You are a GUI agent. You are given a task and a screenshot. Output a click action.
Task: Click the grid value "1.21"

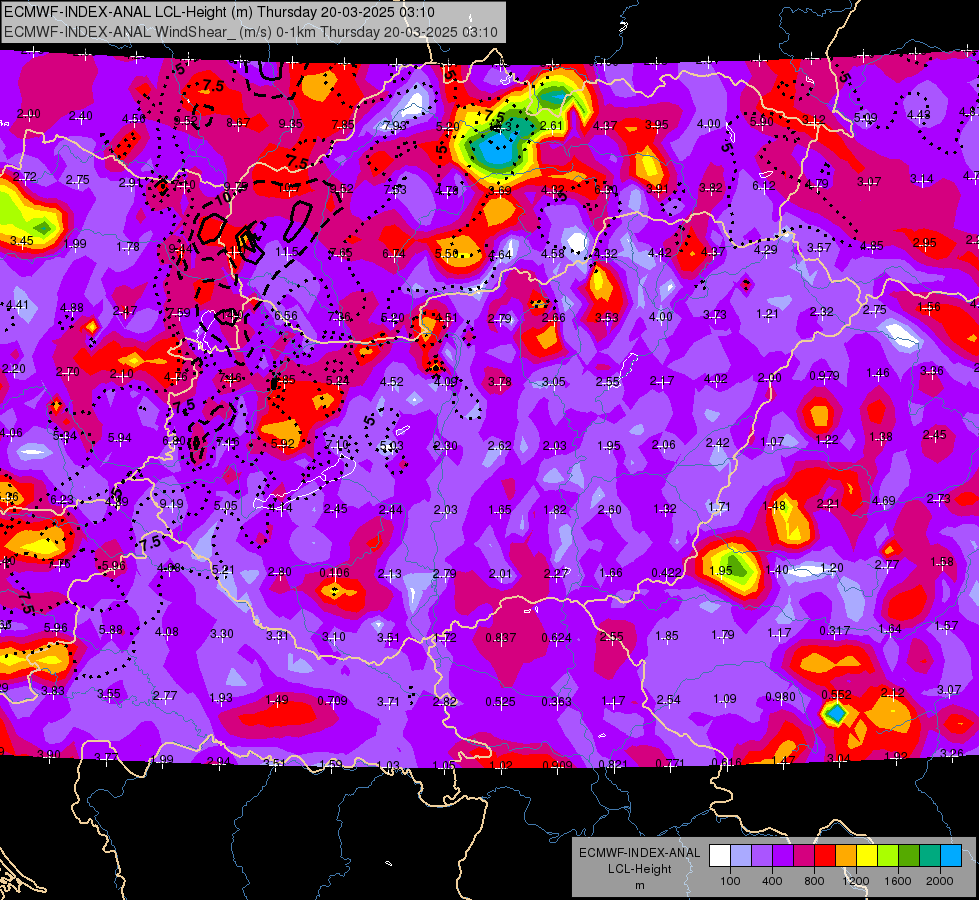(x=767, y=314)
